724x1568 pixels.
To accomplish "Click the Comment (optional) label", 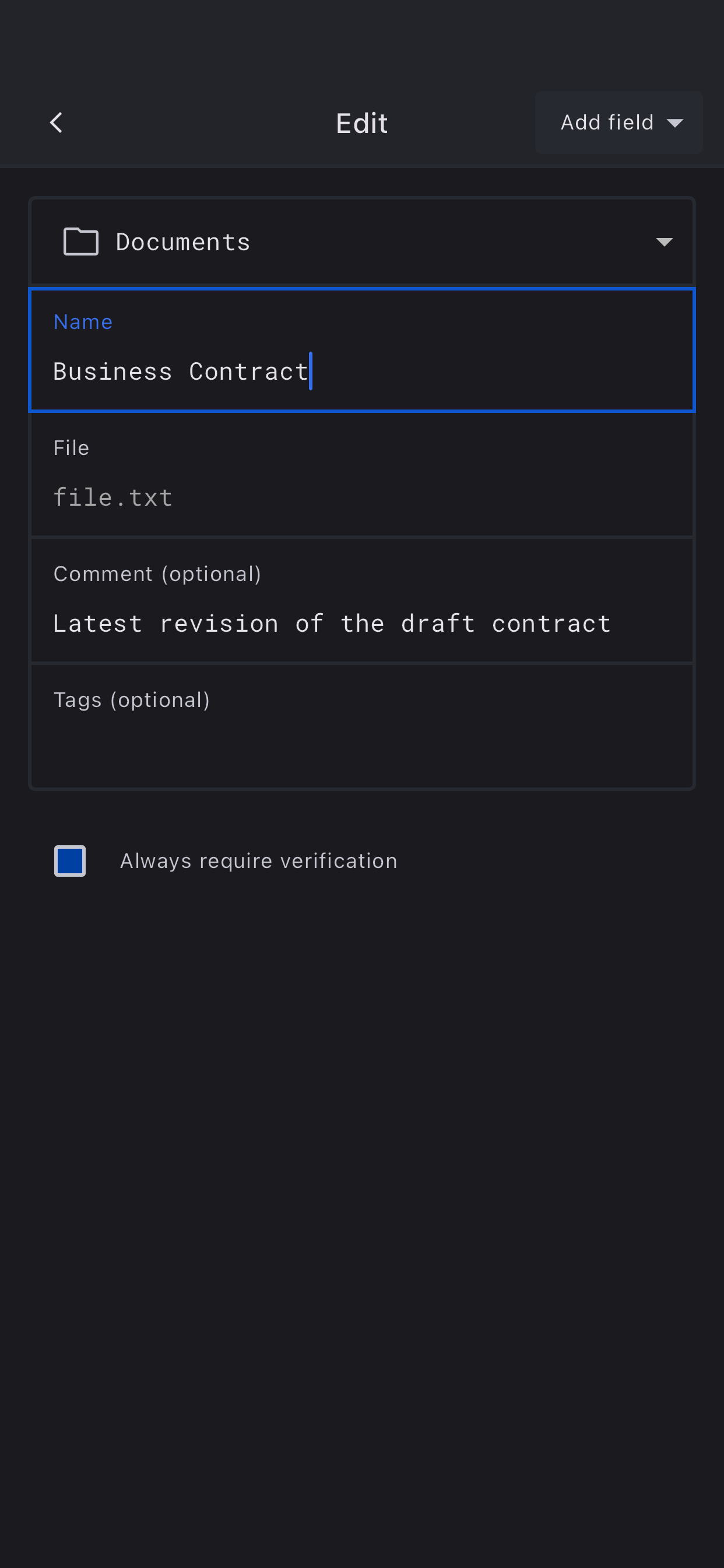I will tap(157, 574).
